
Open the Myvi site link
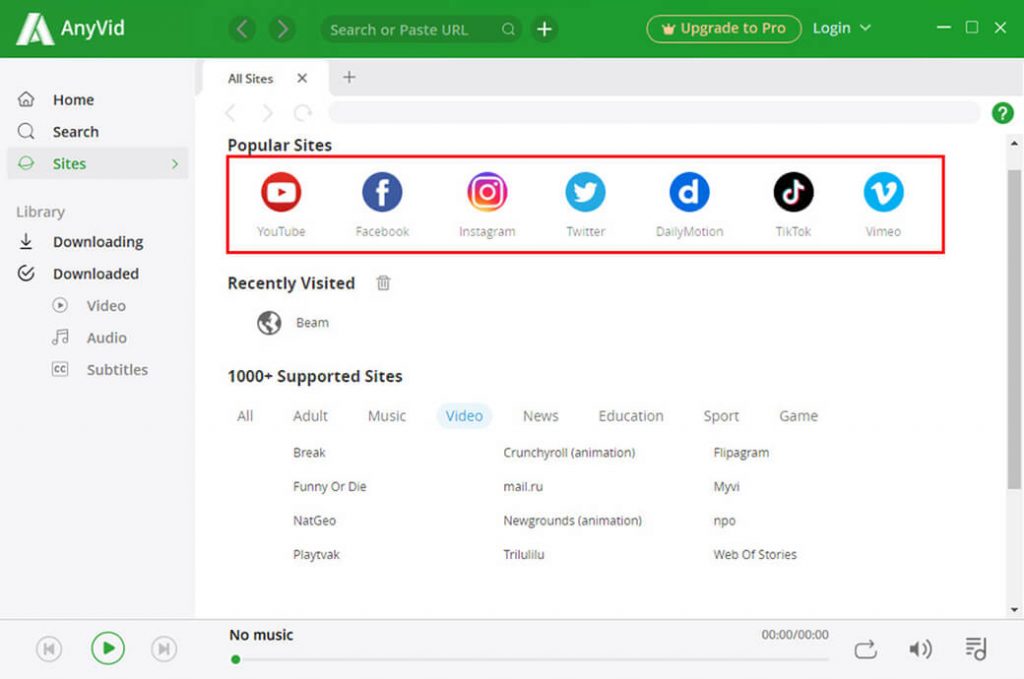coord(726,486)
